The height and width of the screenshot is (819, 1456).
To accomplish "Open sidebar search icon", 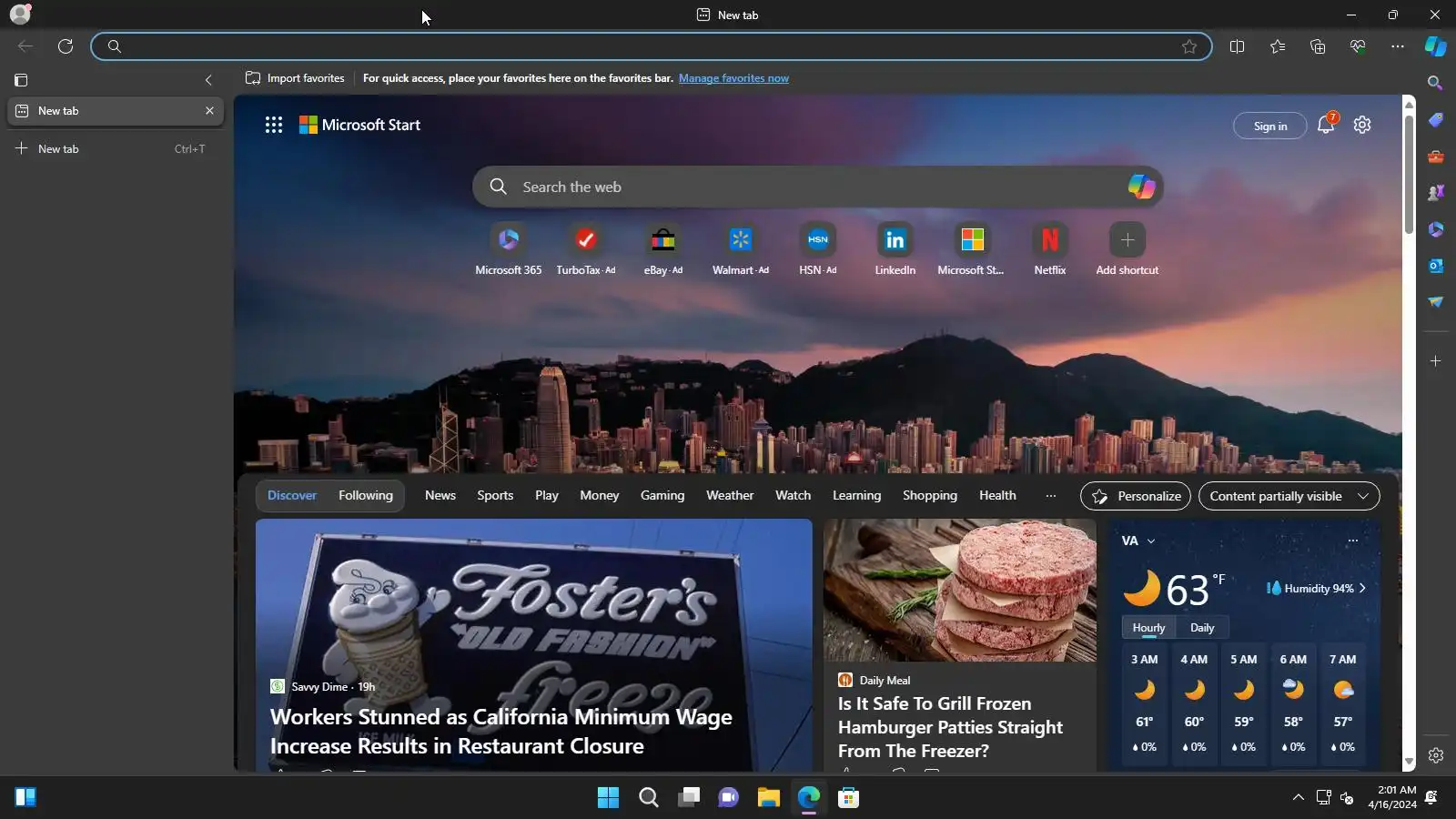I will click(1436, 83).
